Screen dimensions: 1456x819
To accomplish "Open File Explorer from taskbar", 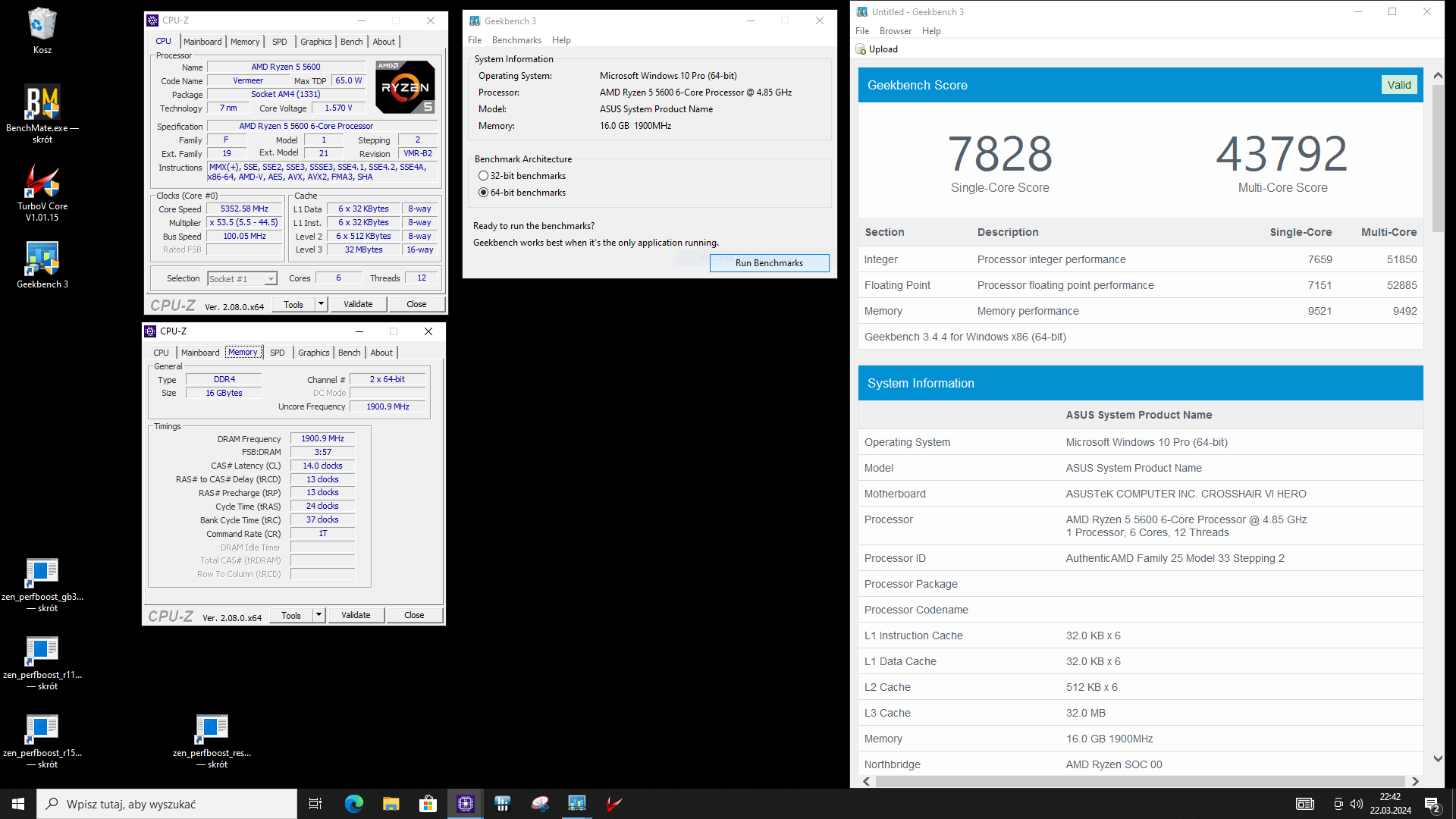I will (391, 804).
